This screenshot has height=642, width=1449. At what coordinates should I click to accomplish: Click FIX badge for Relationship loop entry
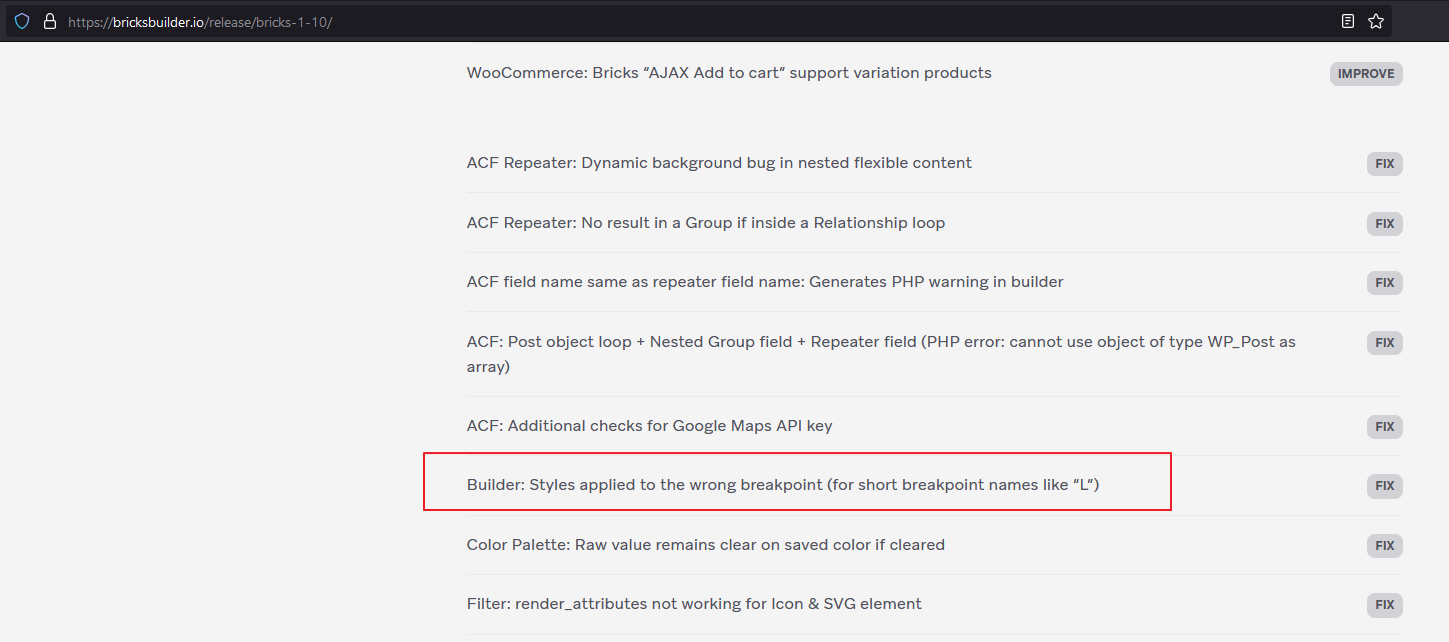(1385, 224)
